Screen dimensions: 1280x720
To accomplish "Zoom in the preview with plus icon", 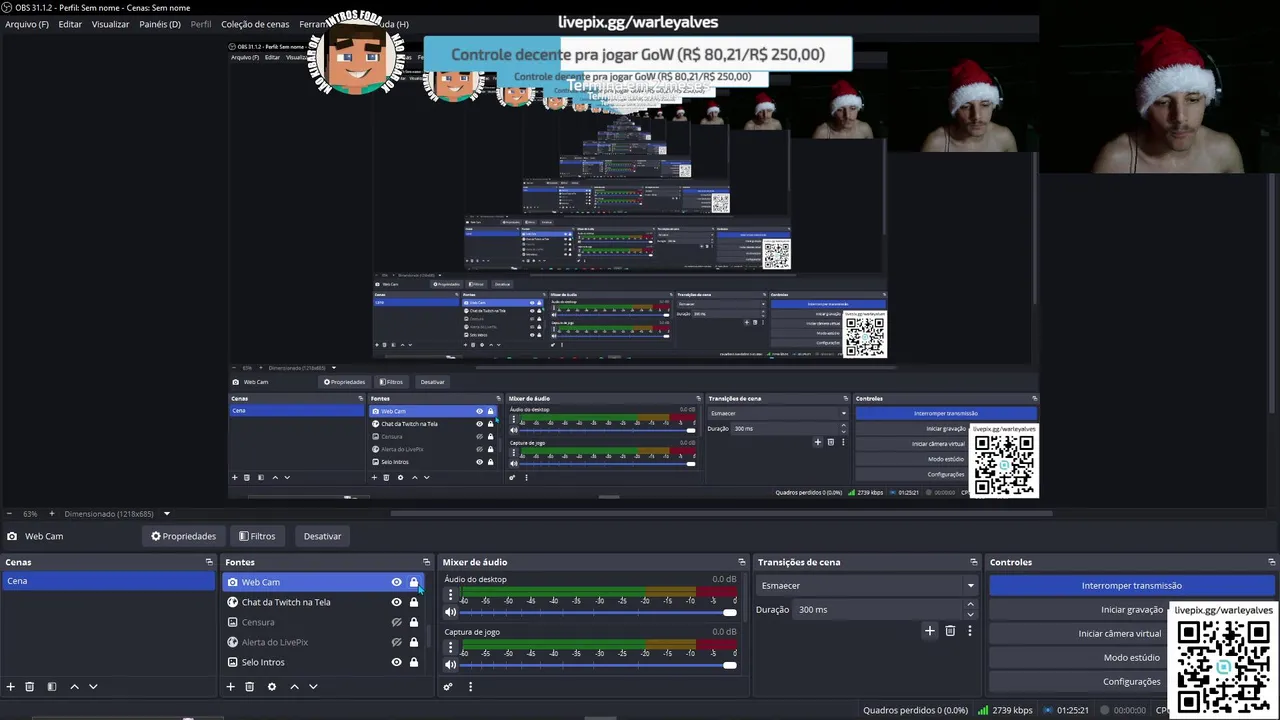I will click(52, 514).
